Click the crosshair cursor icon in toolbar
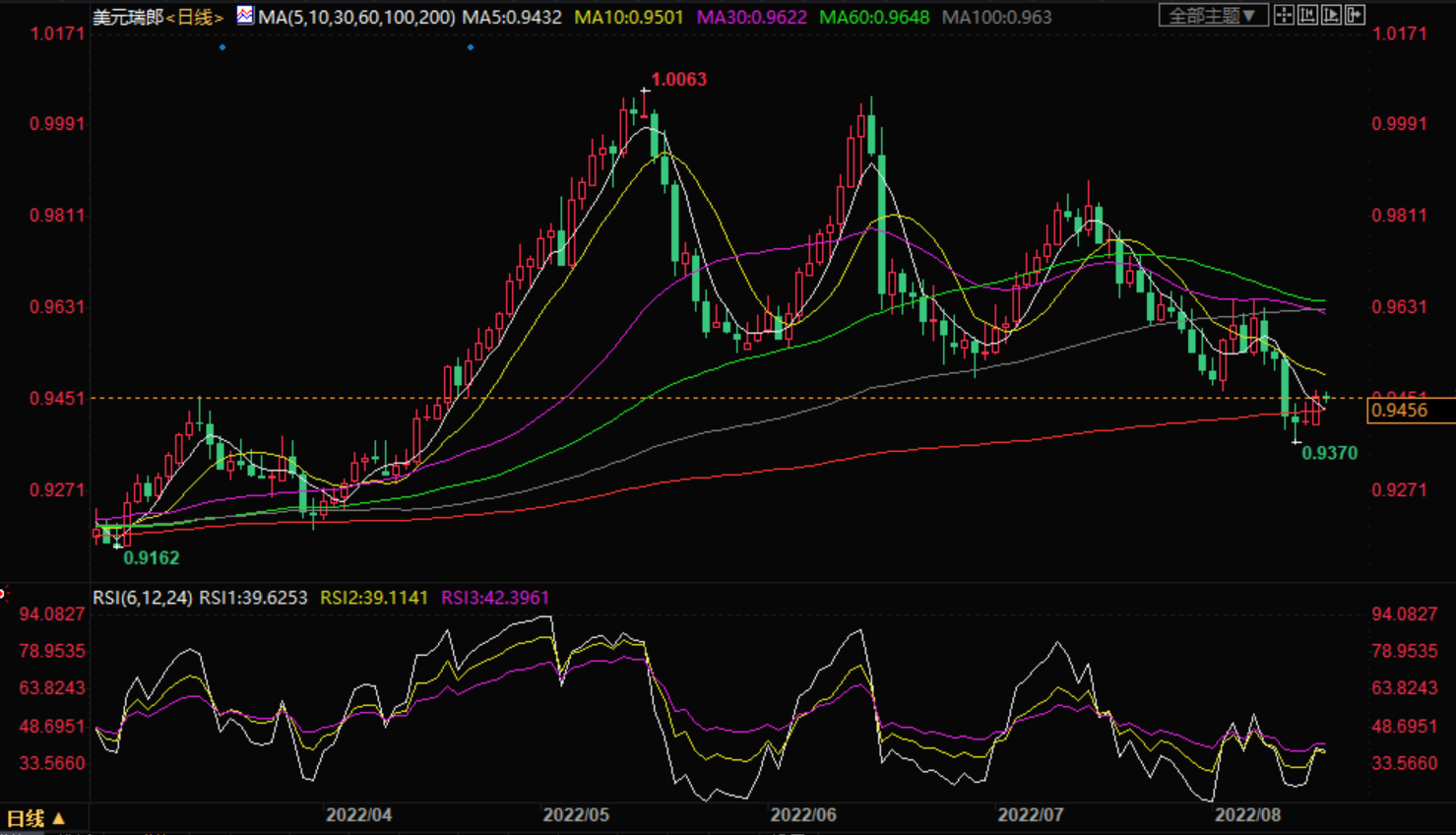Screen dimensions: 1456x835 (x=1284, y=16)
